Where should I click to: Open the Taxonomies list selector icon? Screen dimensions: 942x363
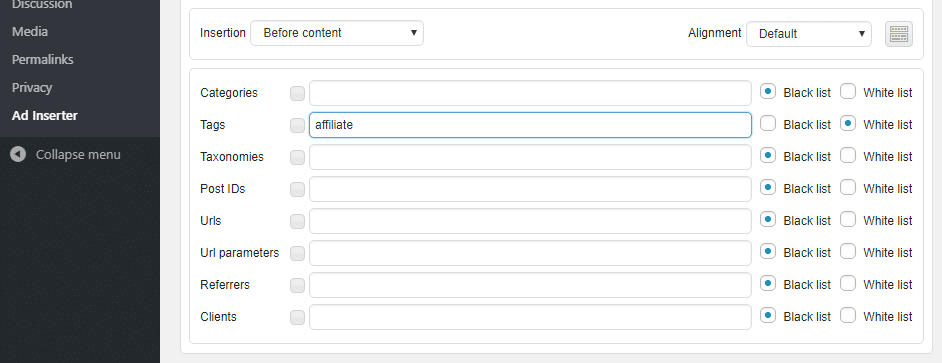pos(297,157)
